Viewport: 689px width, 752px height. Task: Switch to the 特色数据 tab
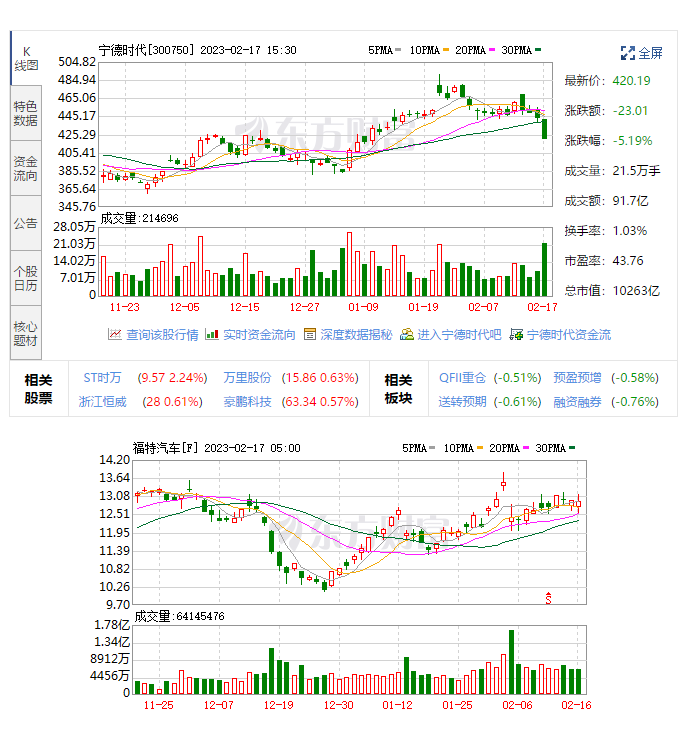tap(26, 113)
